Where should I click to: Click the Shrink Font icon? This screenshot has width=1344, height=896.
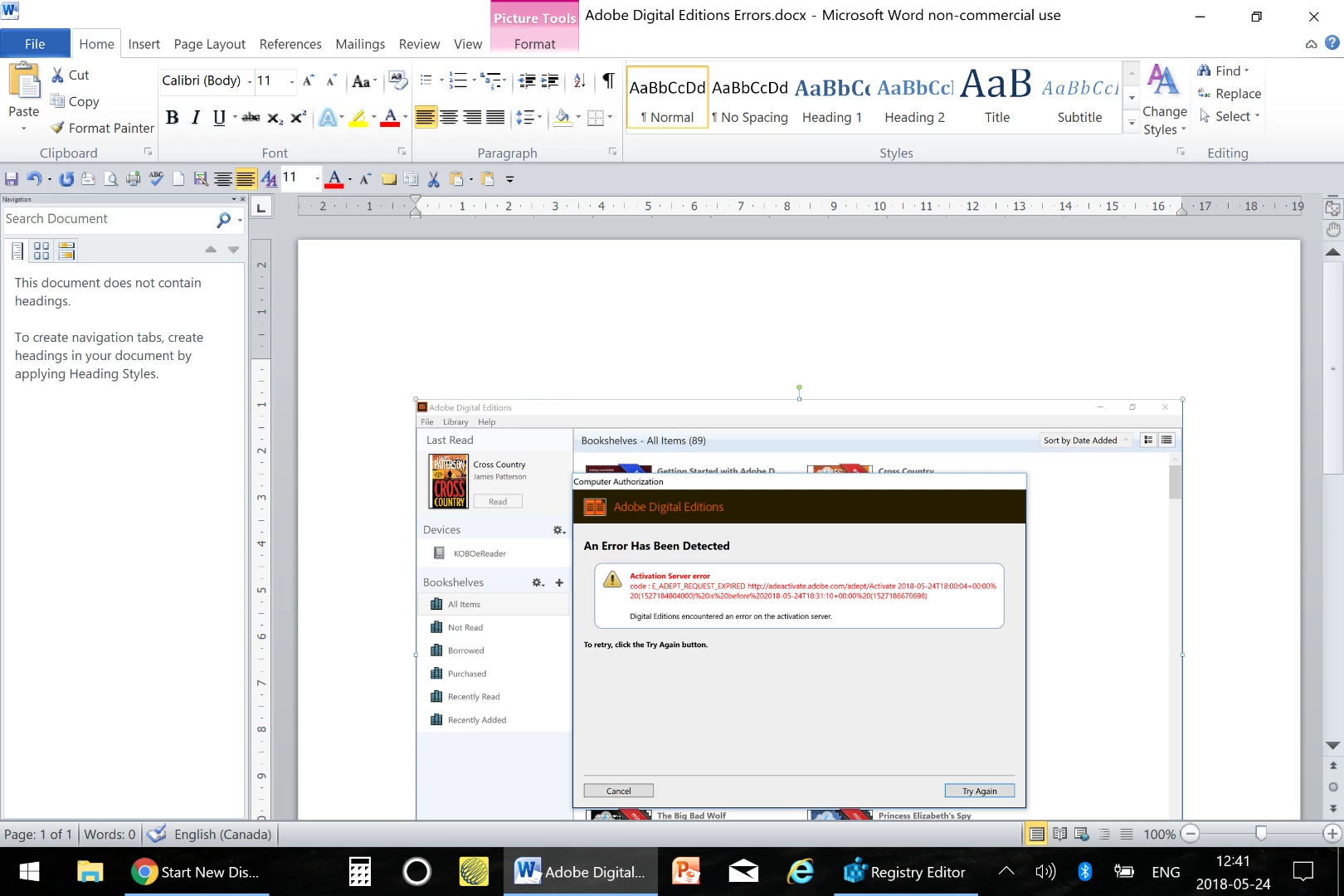tap(331, 80)
